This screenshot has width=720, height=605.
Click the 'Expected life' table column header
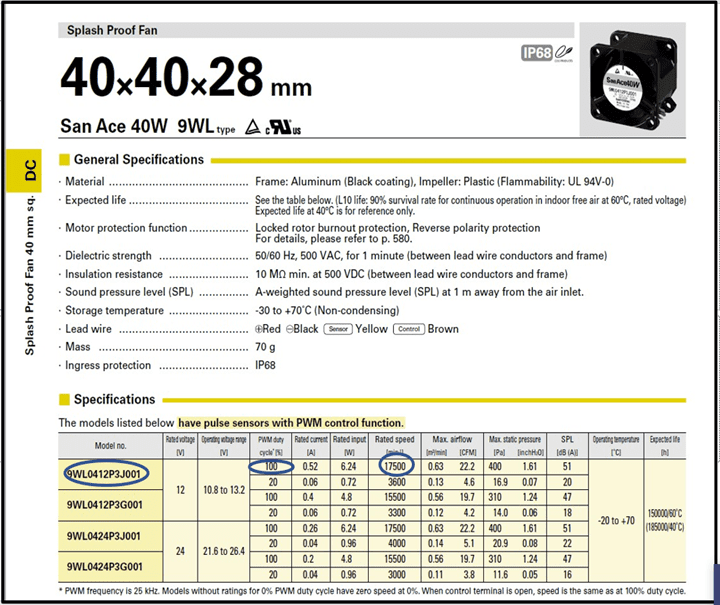pyautogui.click(x=664, y=446)
